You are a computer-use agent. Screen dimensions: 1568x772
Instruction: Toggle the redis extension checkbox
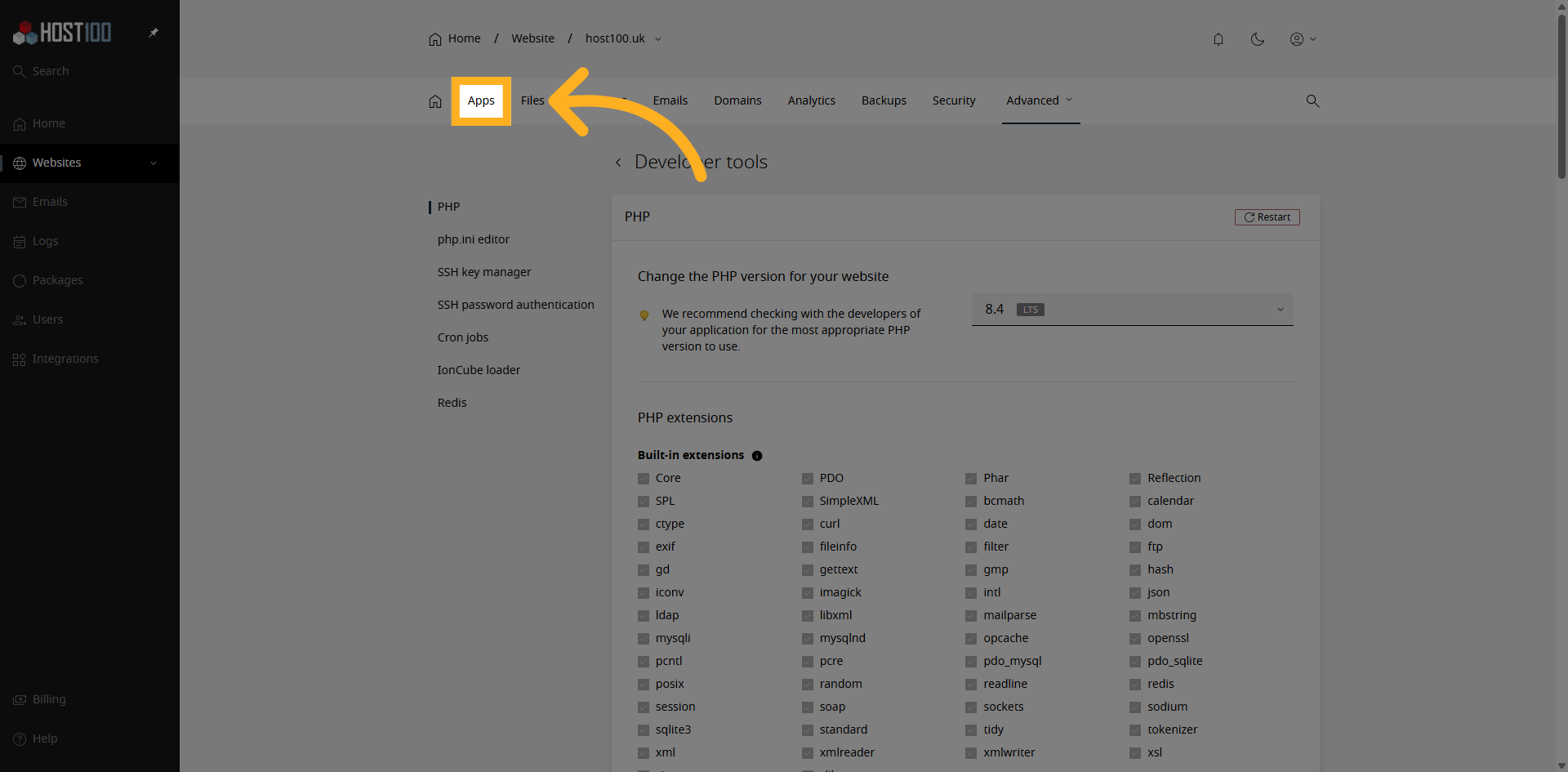(1135, 685)
